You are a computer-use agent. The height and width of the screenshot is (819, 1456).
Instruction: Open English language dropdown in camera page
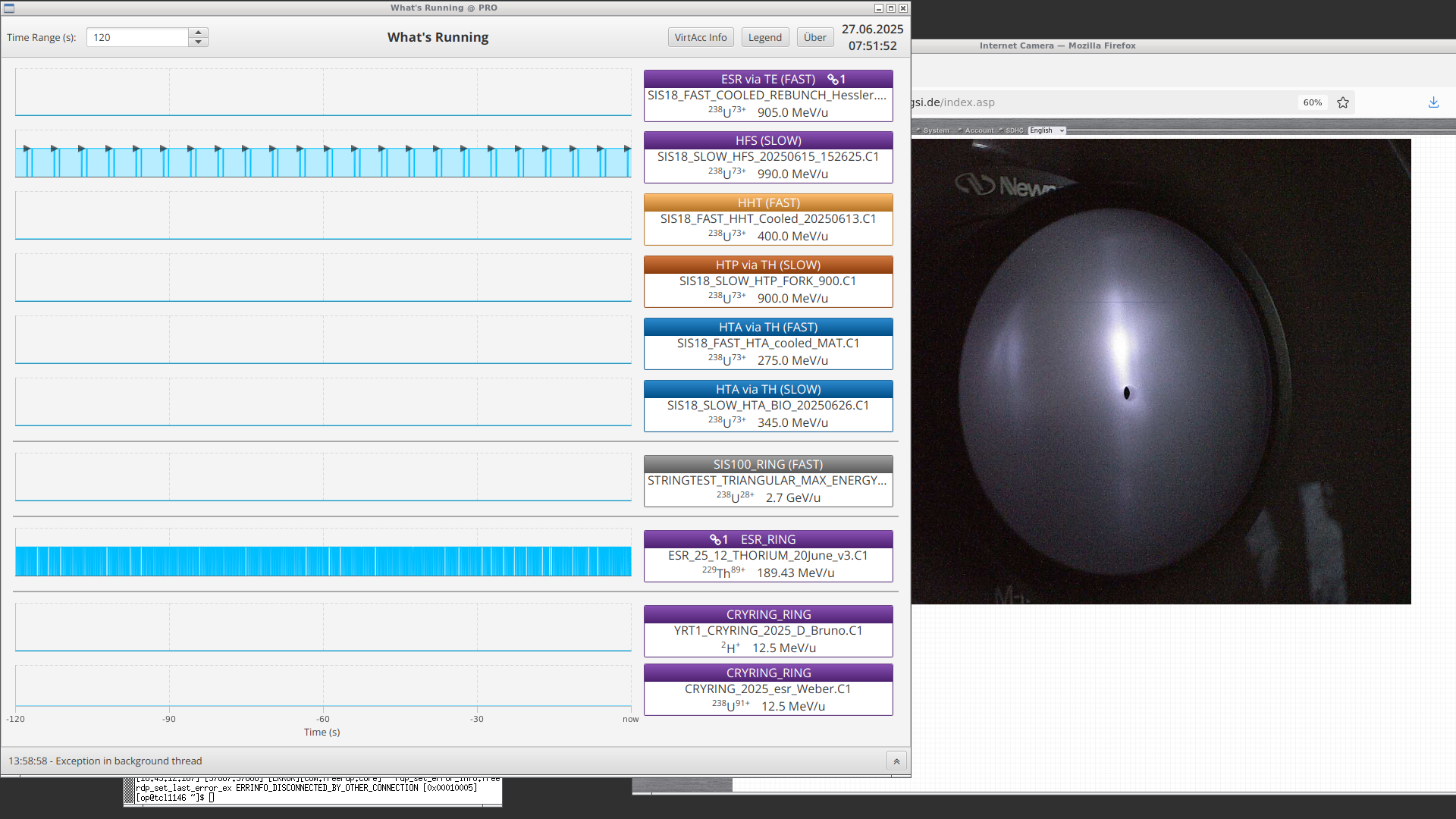pos(1046,130)
